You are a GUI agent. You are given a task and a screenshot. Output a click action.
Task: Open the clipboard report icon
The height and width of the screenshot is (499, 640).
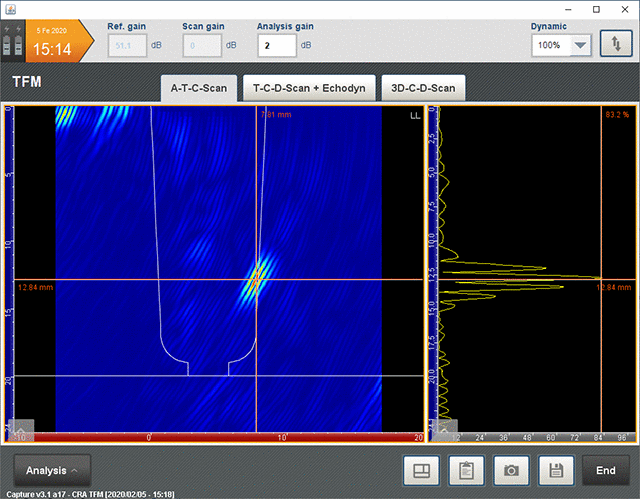click(465, 470)
